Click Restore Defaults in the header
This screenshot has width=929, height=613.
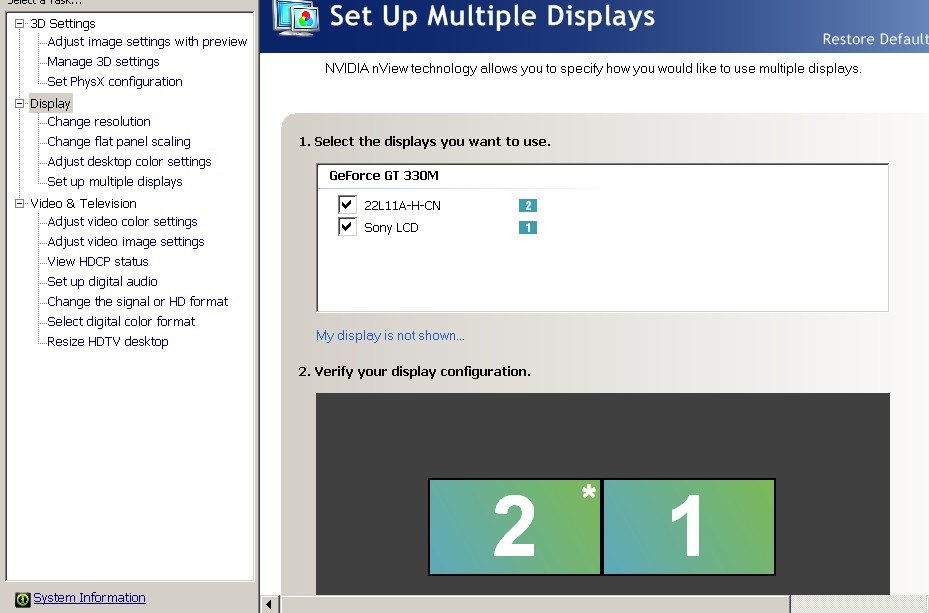click(876, 39)
